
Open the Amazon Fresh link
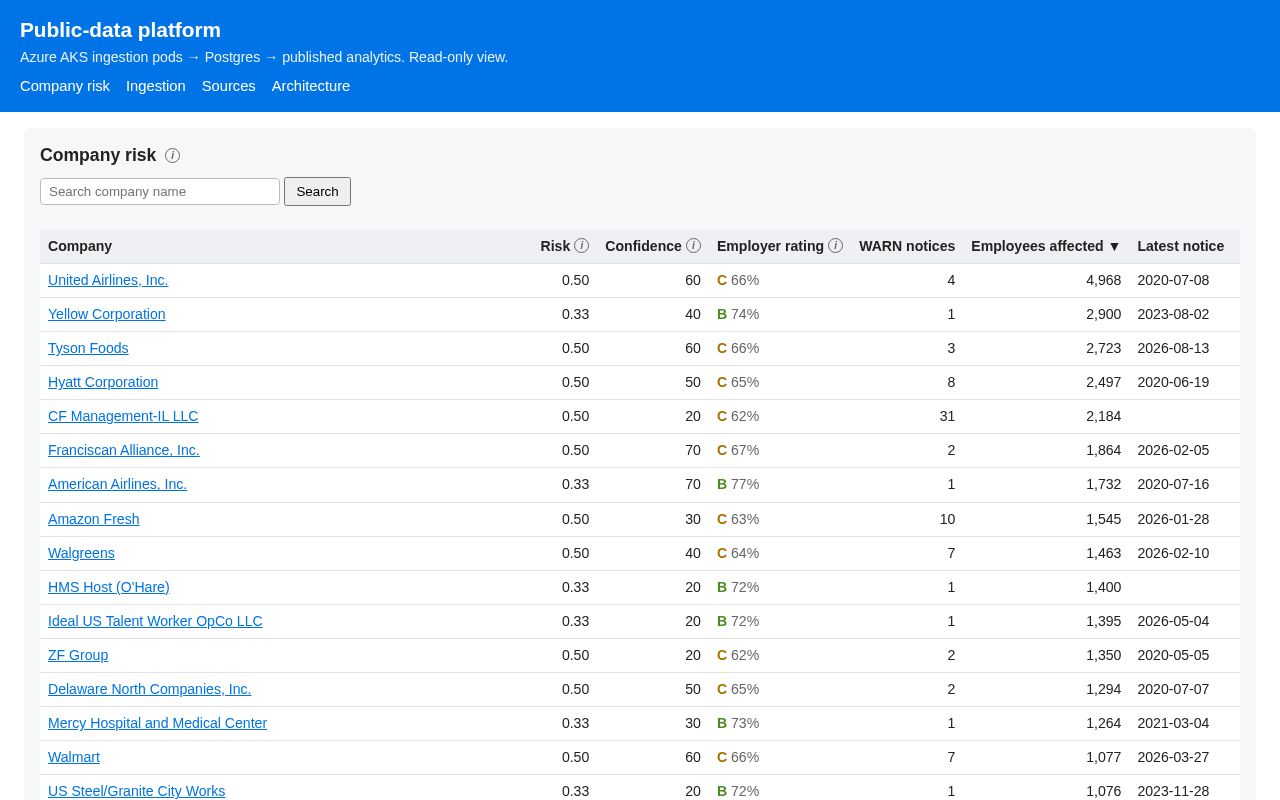(x=94, y=519)
